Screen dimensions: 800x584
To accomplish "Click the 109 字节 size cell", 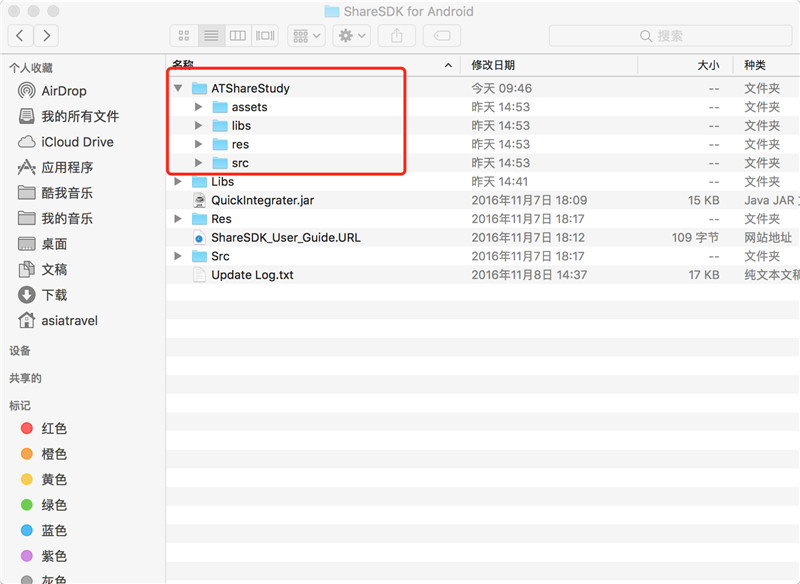I will [695, 238].
